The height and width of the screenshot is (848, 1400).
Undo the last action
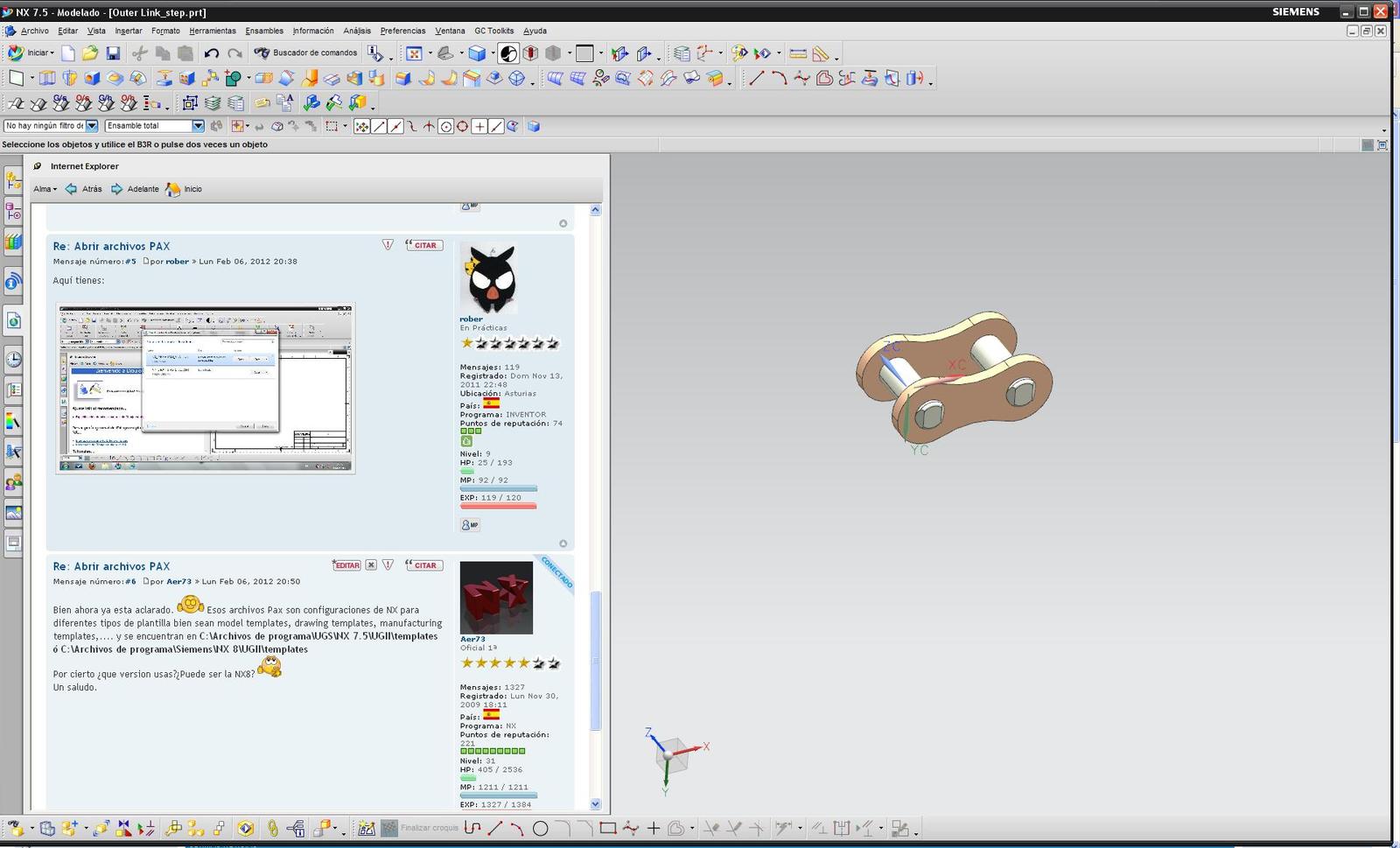click(211, 53)
